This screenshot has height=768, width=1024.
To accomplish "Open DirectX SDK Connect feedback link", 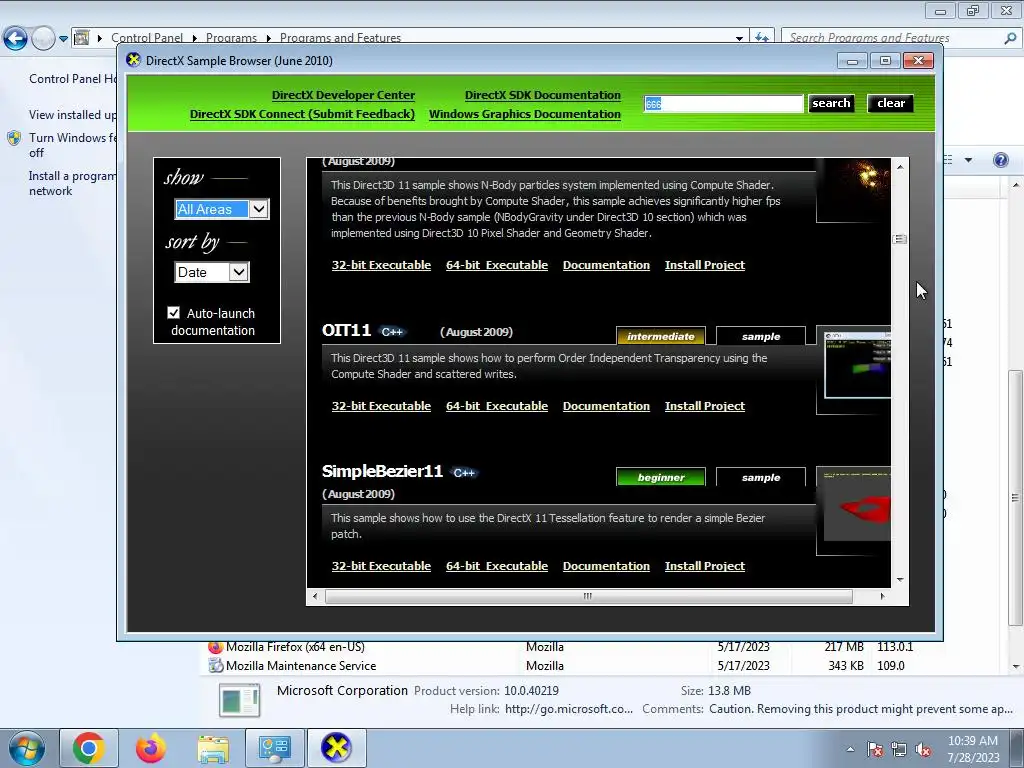I will tap(302, 114).
